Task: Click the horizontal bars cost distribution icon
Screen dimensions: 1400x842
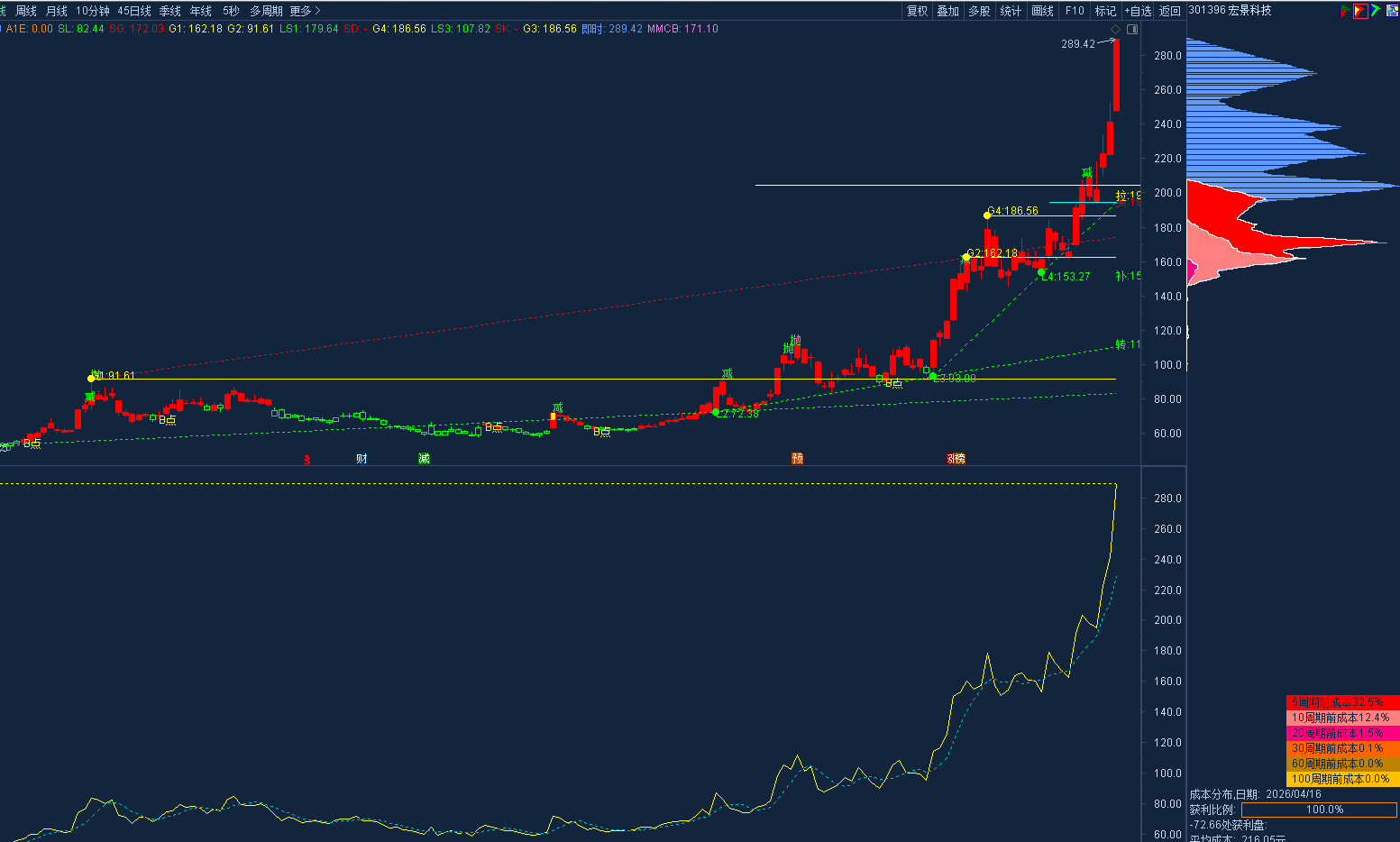Action: [x=1345, y=11]
